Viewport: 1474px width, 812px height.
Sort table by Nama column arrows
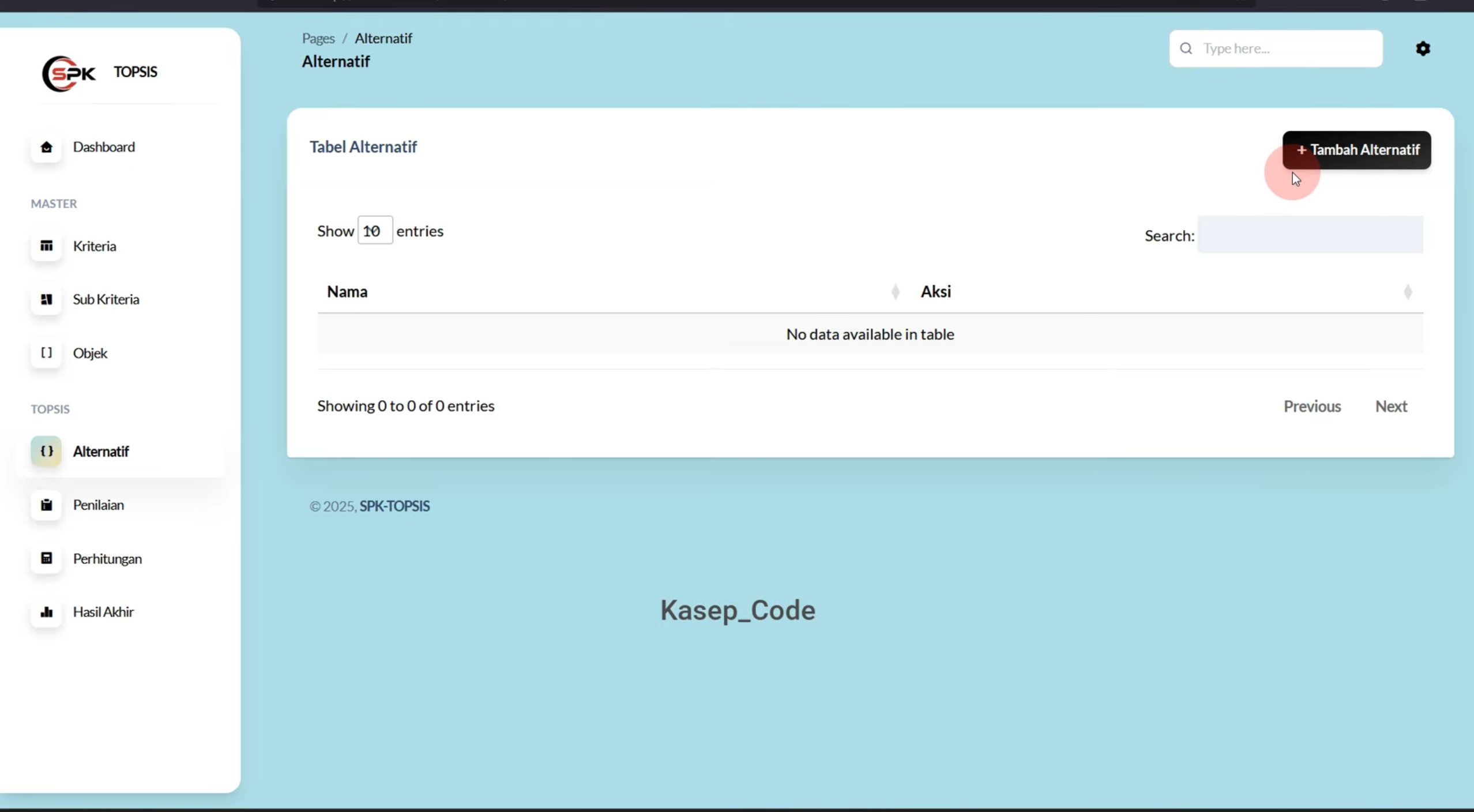click(x=895, y=292)
